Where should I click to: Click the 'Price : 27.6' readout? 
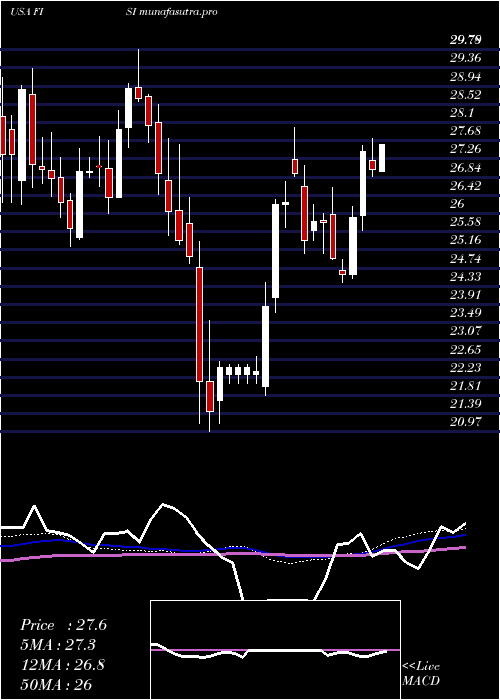tap(63, 625)
